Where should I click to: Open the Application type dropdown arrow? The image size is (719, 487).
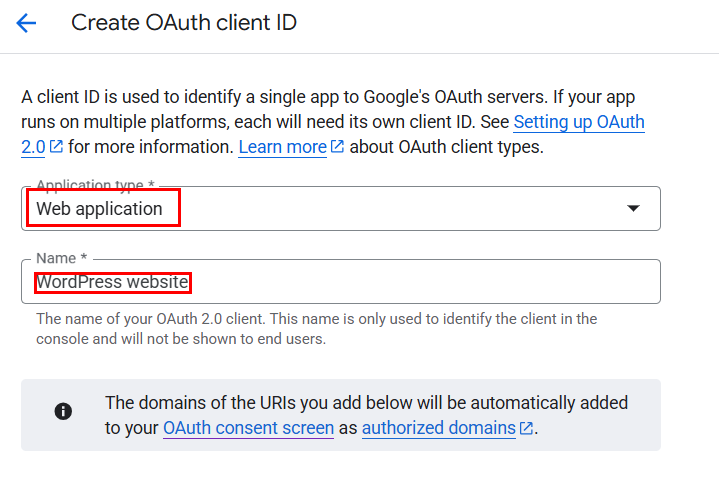pyautogui.click(x=633, y=209)
